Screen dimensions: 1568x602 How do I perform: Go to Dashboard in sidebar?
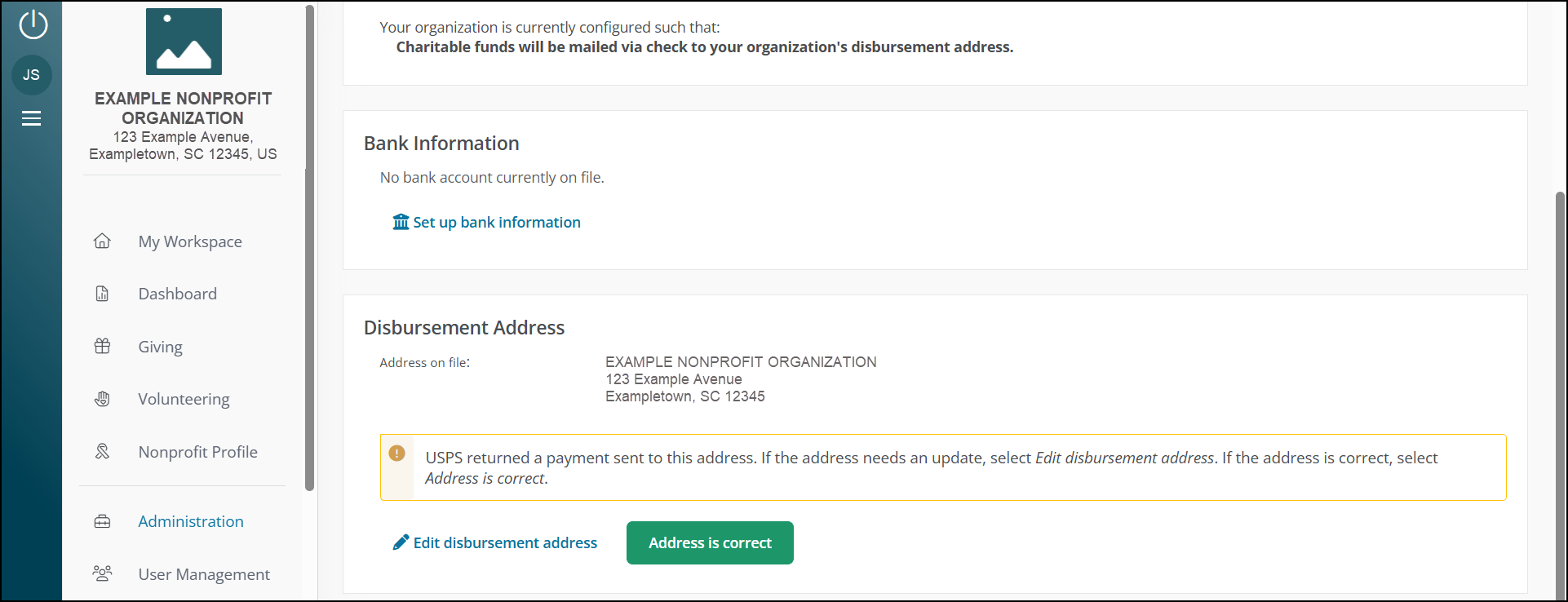pos(178,294)
